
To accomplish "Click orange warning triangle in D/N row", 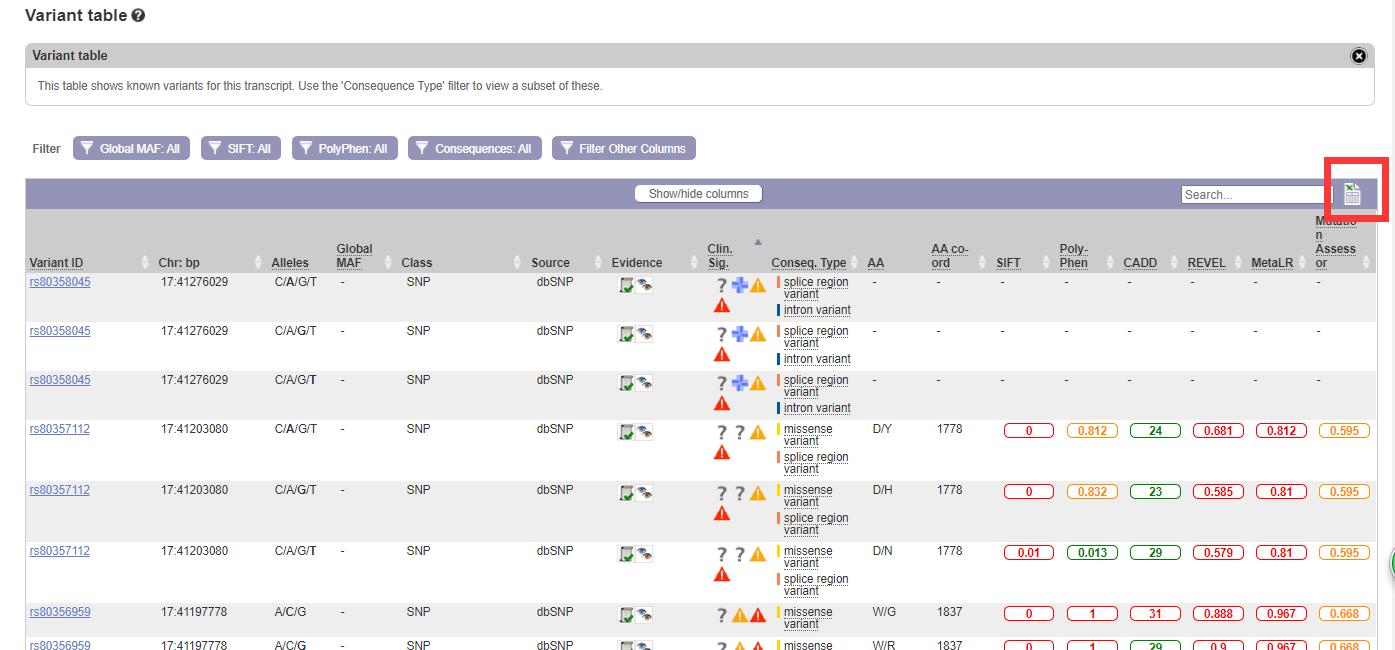I will point(758,555).
